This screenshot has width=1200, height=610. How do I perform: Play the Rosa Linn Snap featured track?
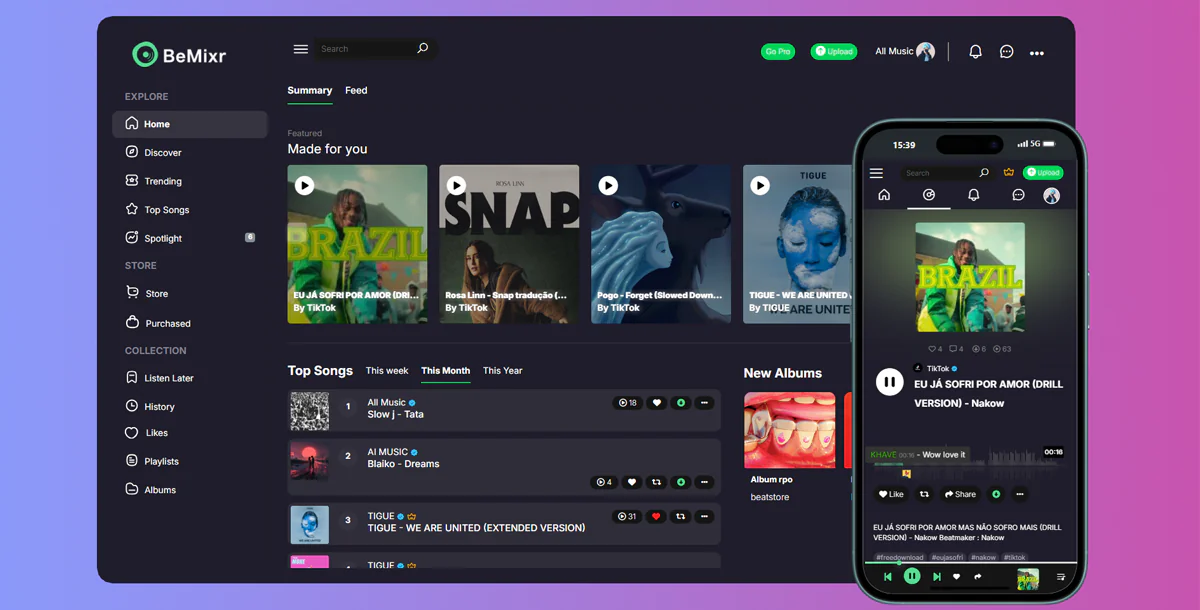[x=456, y=185]
